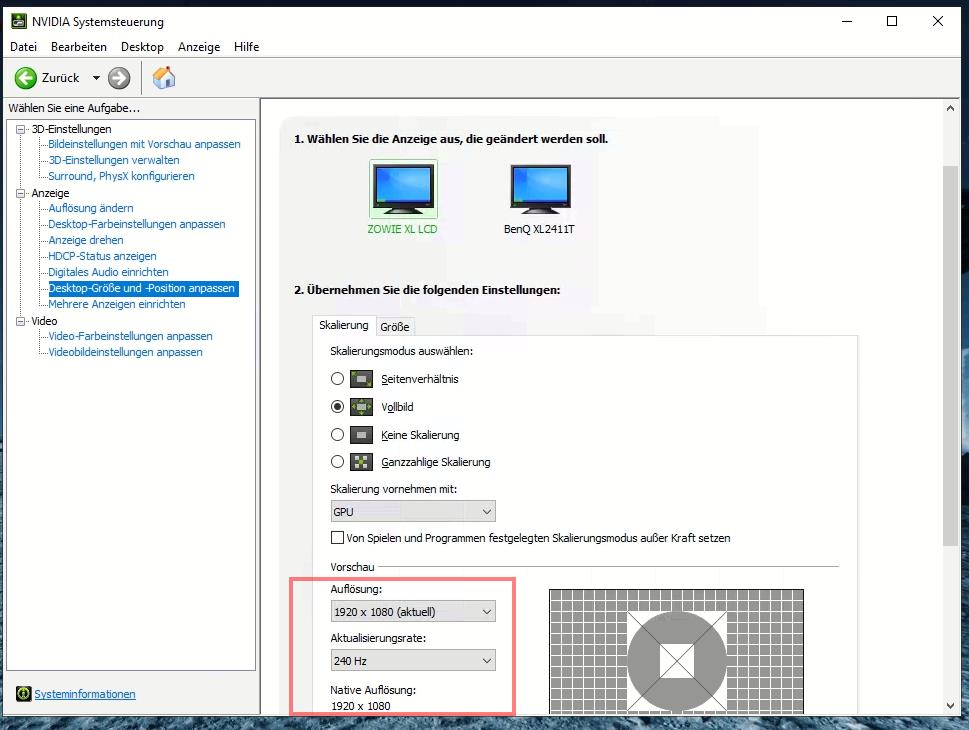Select the Seitenverhältnis scaling radio button
The height and width of the screenshot is (730, 969).
pos(337,379)
